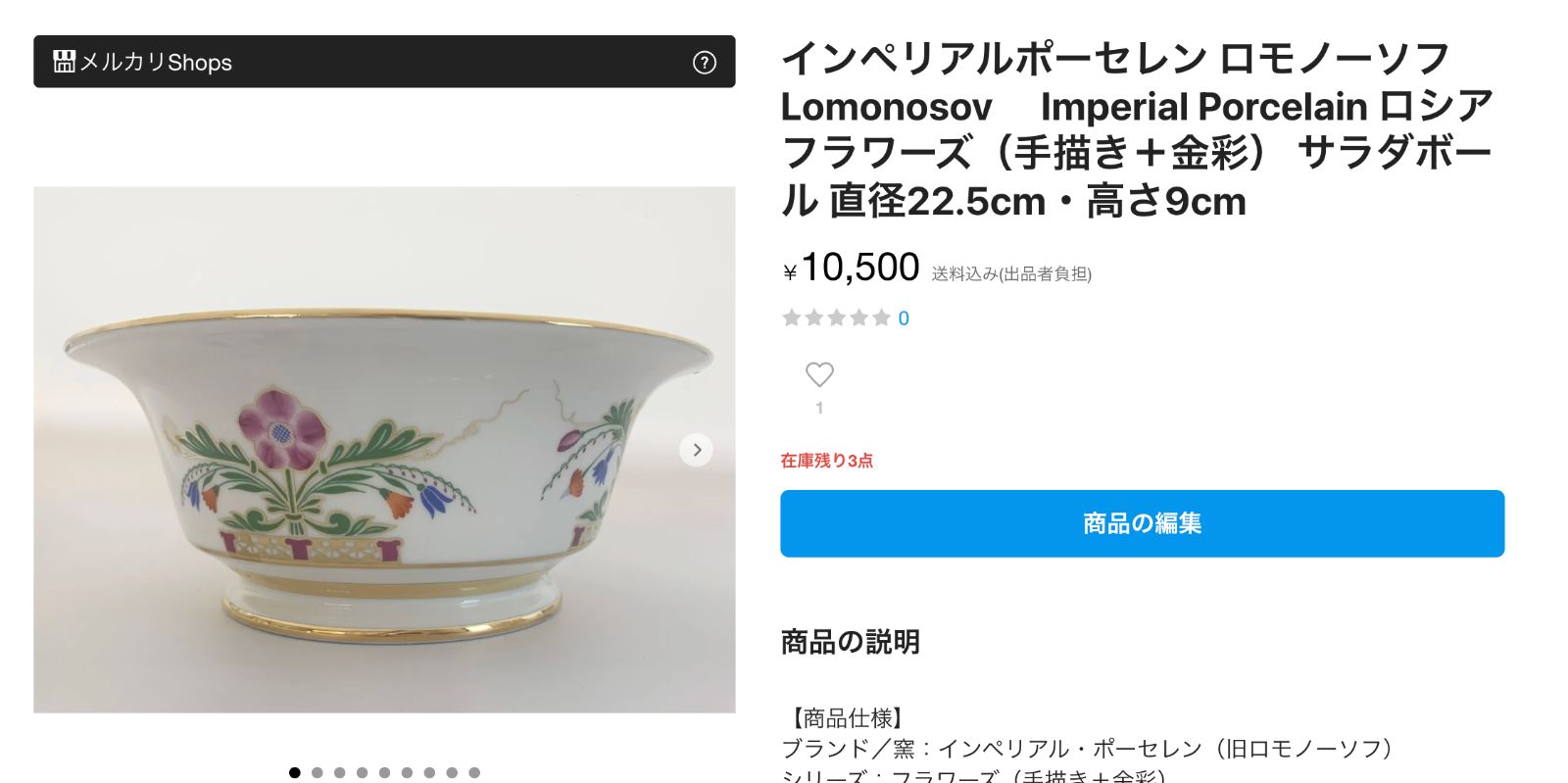1568x783 pixels.
Task: Open the help question mark icon
Action: click(x=704, y=63)
